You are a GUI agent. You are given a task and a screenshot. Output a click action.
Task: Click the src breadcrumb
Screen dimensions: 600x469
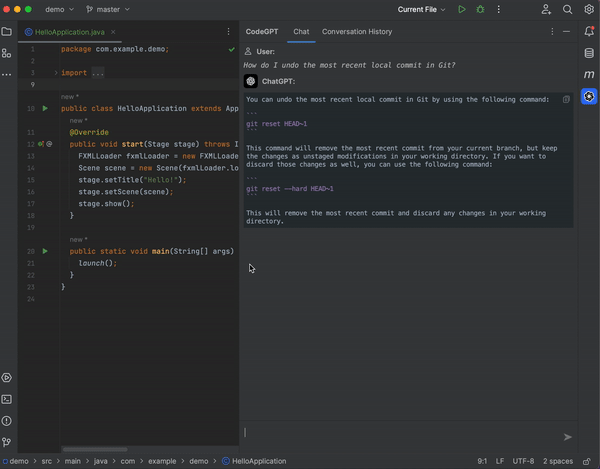point(46,461)
